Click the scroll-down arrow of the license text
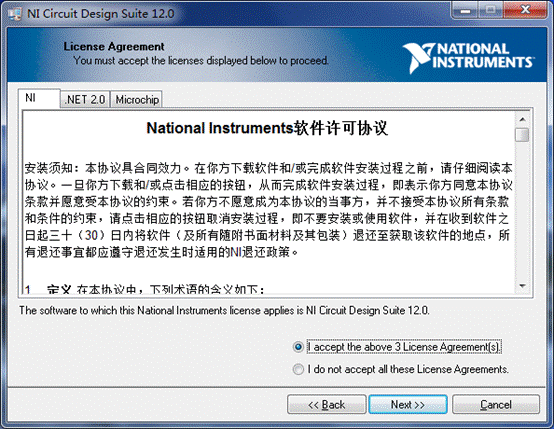Image resolution: width=554 pixels, height=429 pixels. 522,286
